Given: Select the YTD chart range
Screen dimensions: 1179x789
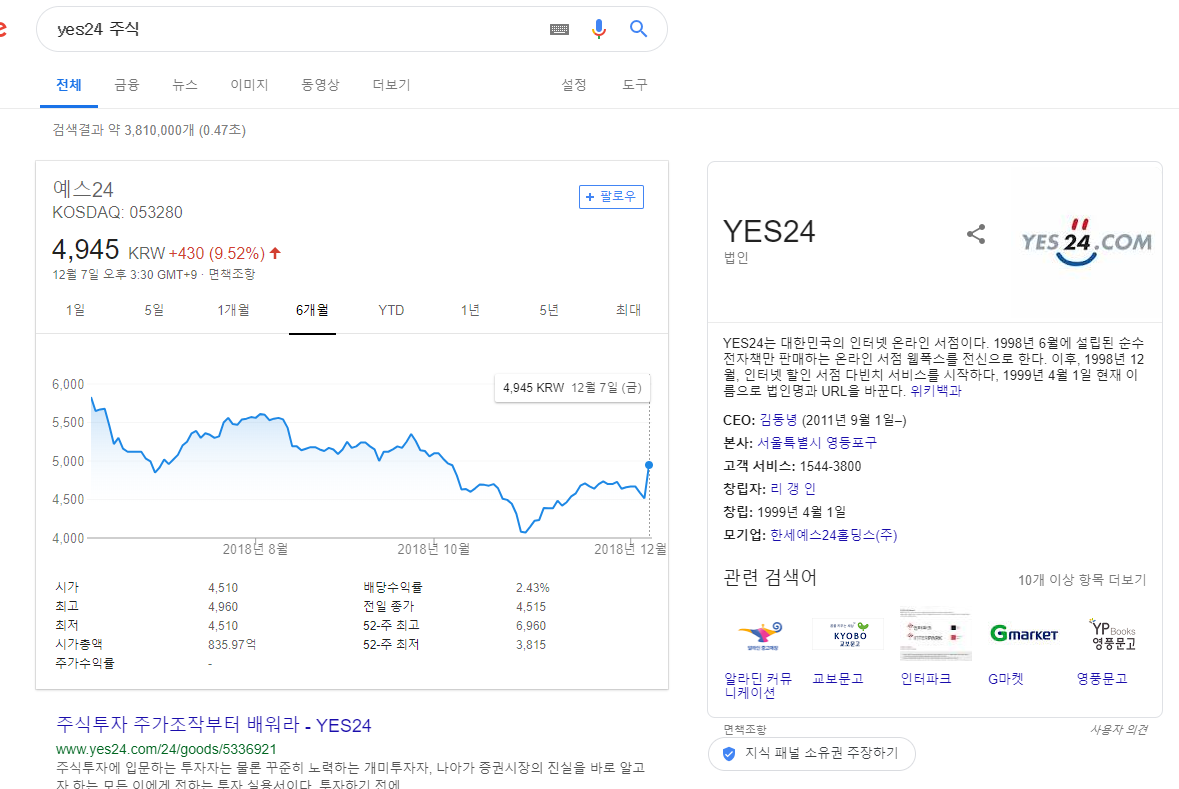Looking at the screenshot, I should [391, 310].
